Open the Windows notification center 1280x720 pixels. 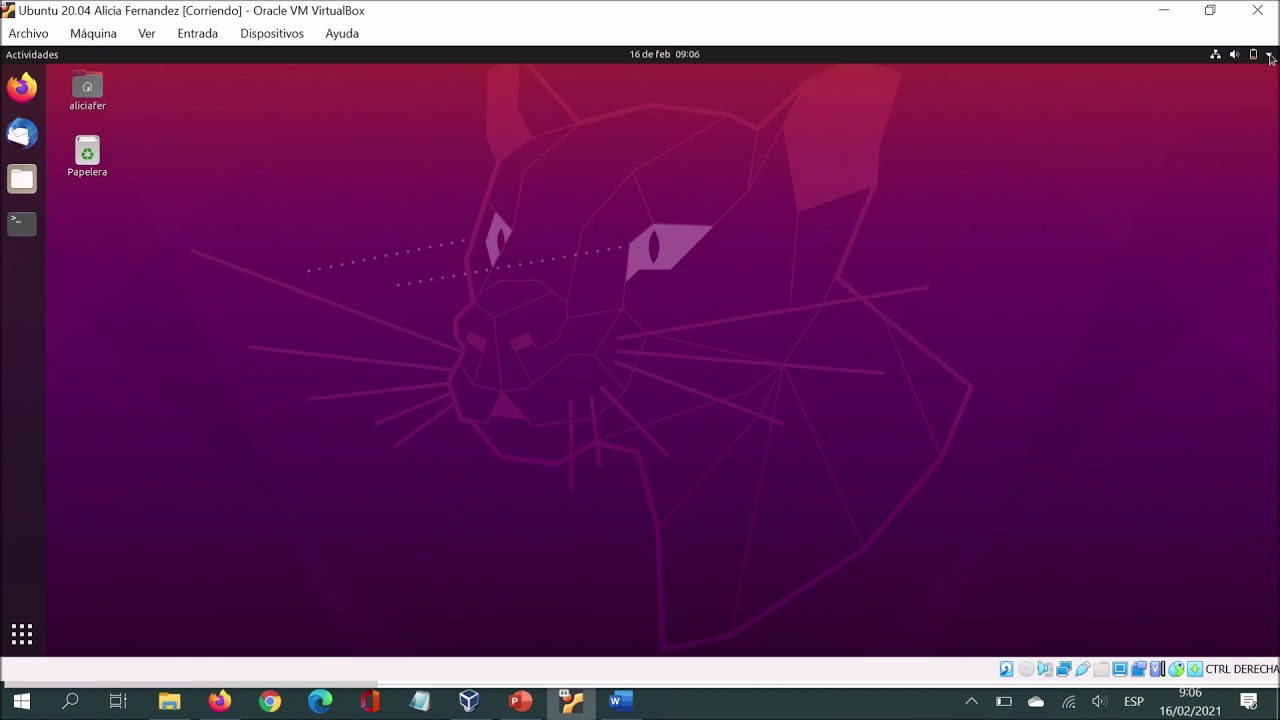point(1248,701)
